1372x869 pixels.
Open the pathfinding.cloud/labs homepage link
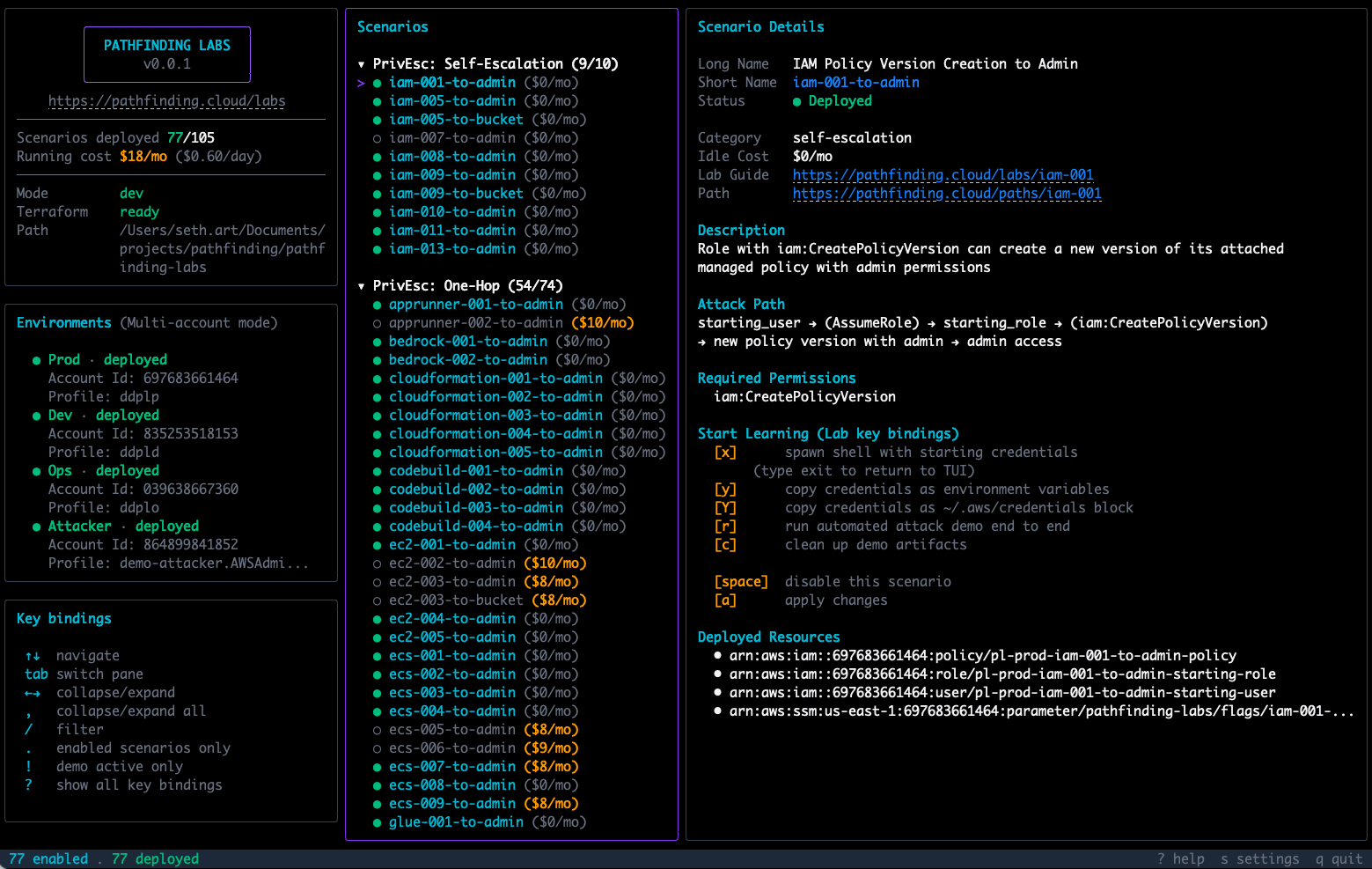click(167, 101)
